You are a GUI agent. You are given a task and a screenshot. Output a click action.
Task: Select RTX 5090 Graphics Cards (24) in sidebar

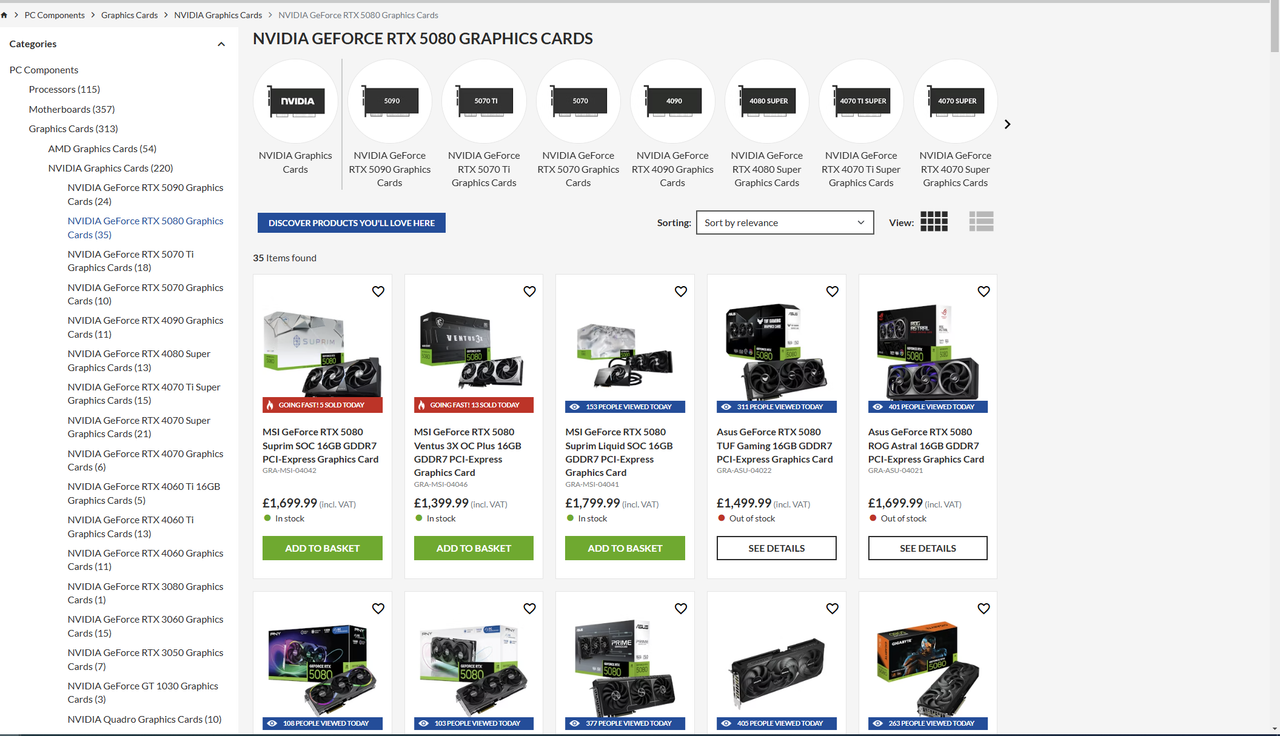(145, 194)
